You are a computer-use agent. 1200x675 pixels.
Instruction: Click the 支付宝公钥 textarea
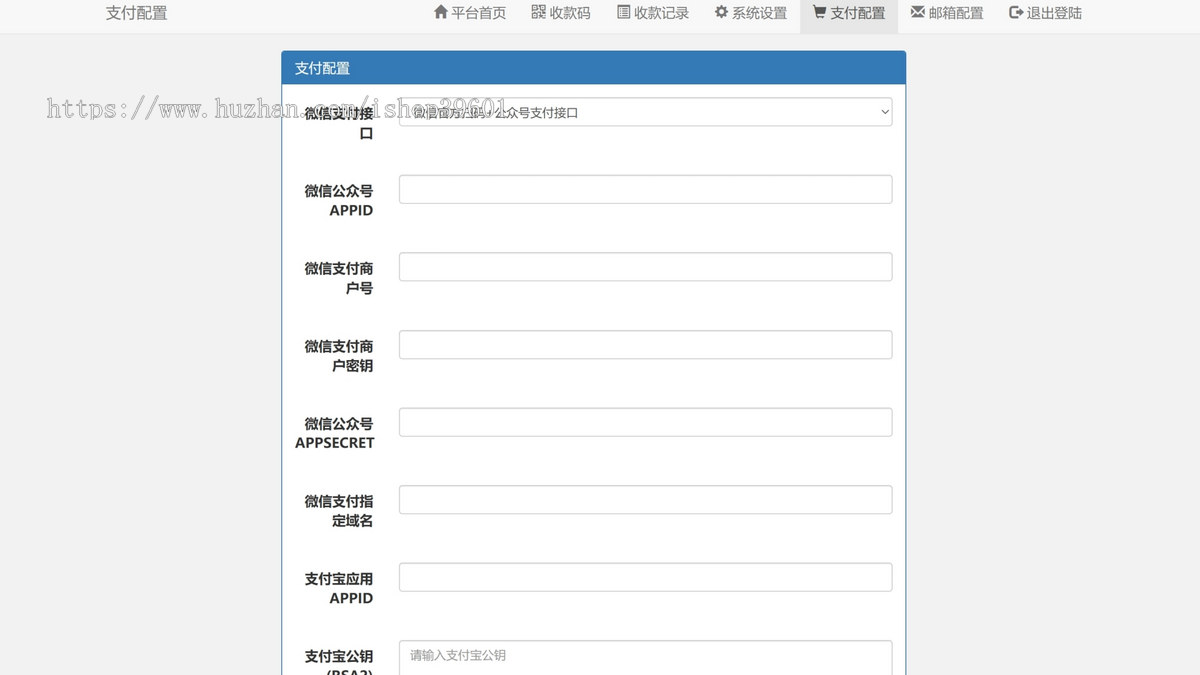point(646,658)
